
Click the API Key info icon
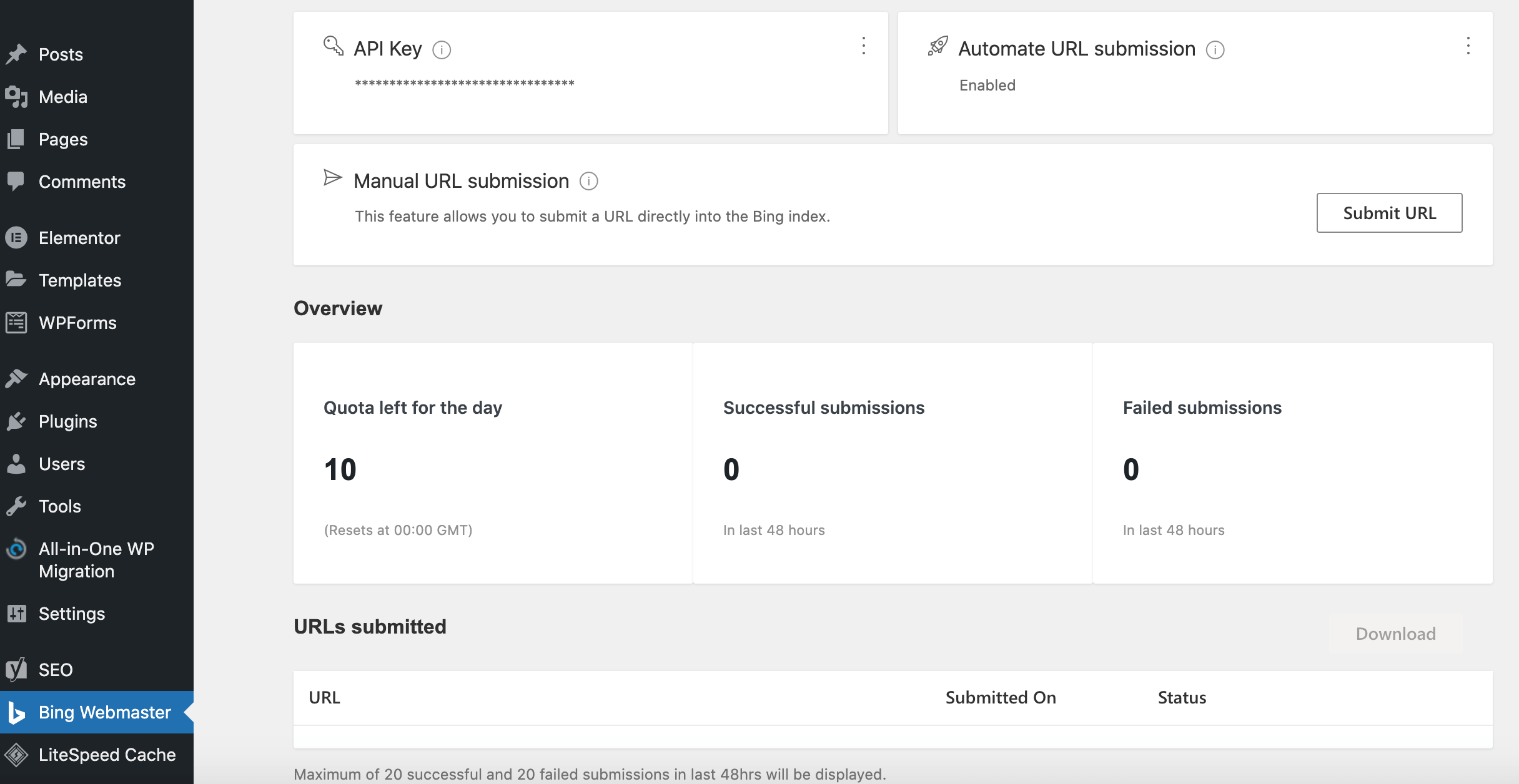(442, 50)
